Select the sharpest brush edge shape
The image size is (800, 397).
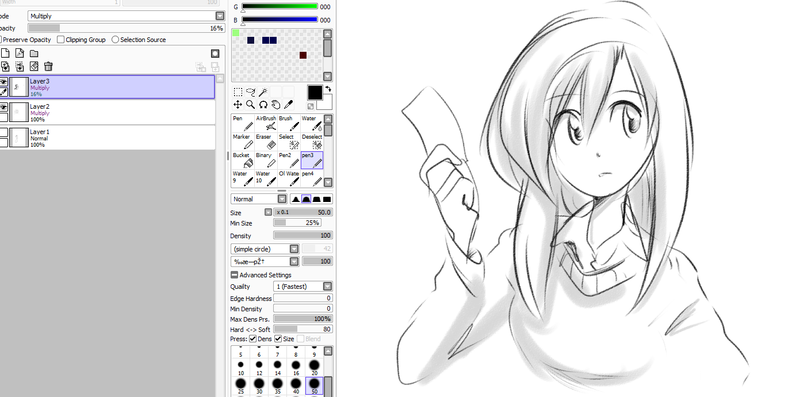[295, 199]
